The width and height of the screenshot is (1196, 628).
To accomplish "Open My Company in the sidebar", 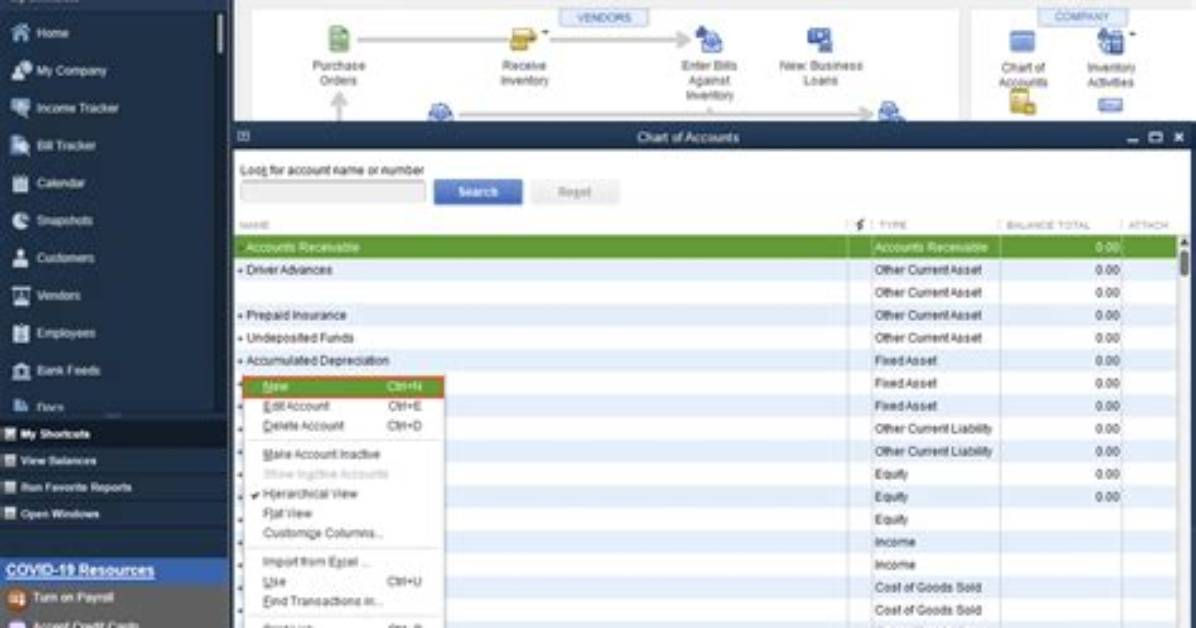I will coord(59,70).
